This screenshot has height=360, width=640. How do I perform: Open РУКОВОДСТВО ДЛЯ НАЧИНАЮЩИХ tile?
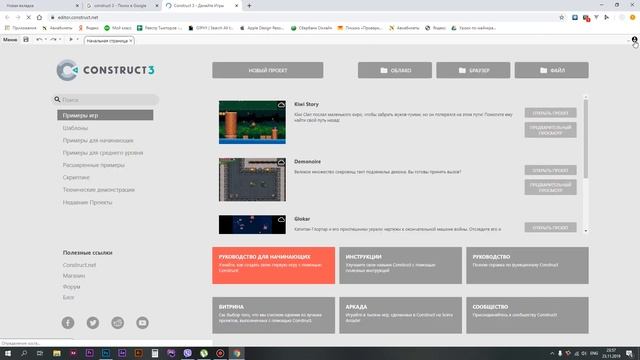pos(273,265)
